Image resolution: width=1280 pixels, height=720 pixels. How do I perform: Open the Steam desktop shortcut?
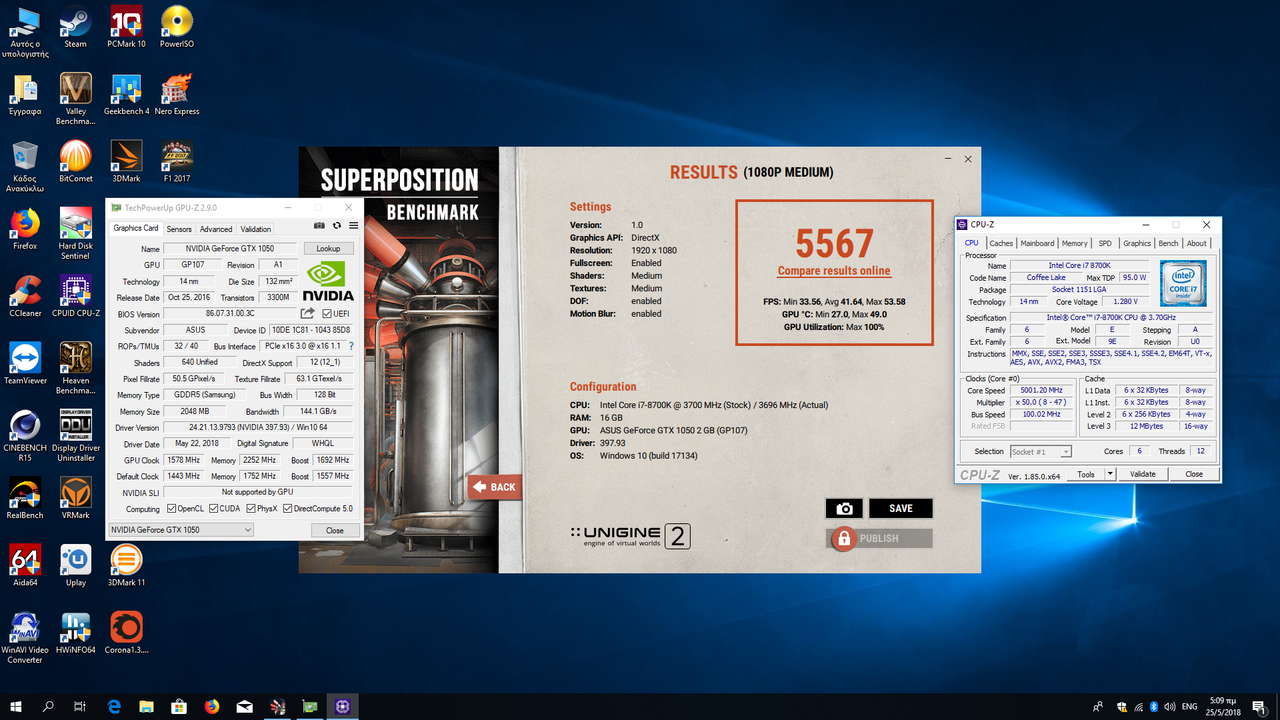tap(75, 26)
